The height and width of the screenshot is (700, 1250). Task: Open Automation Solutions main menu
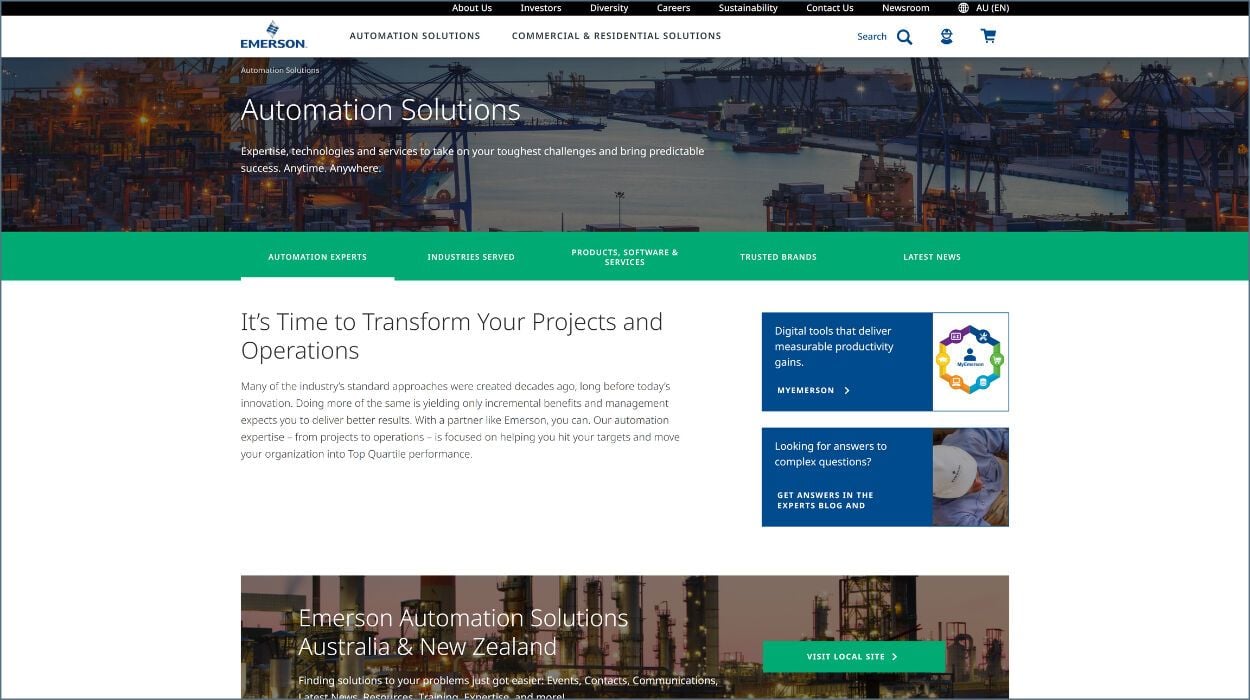415,36
